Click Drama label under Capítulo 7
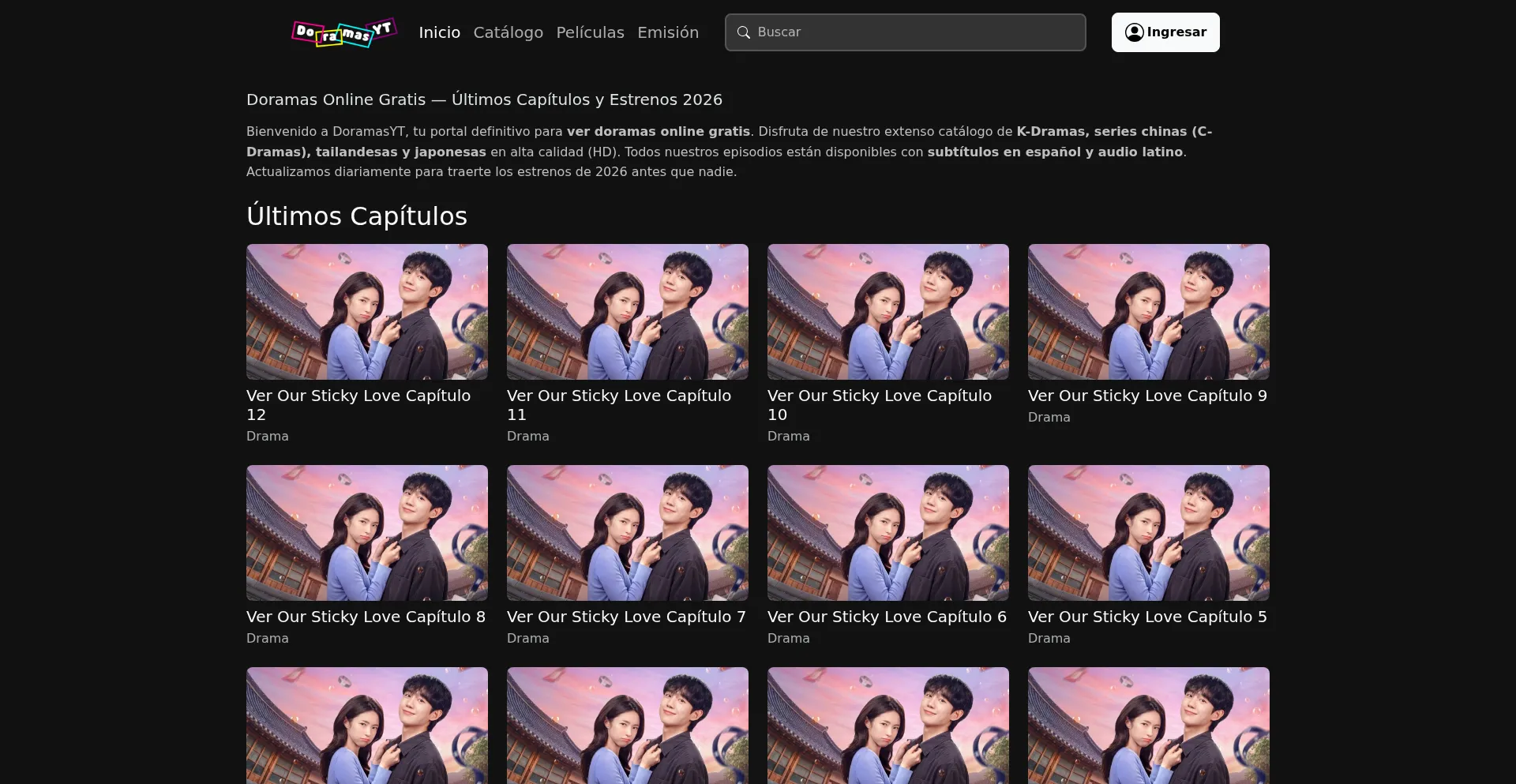1516x784 pixels. pos(528,638)
